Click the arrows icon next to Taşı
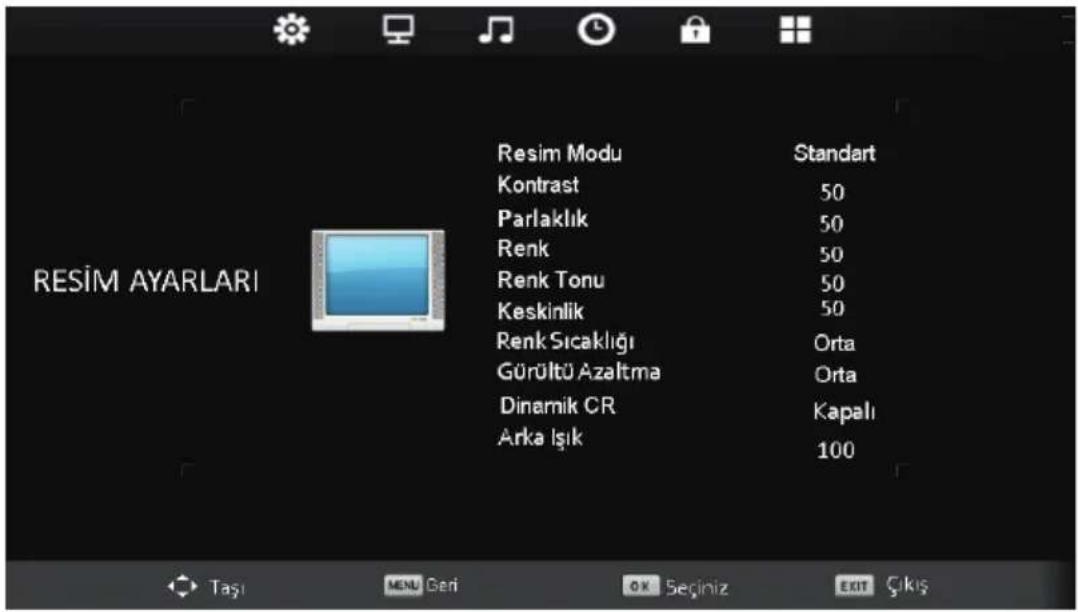 point(182,587)
